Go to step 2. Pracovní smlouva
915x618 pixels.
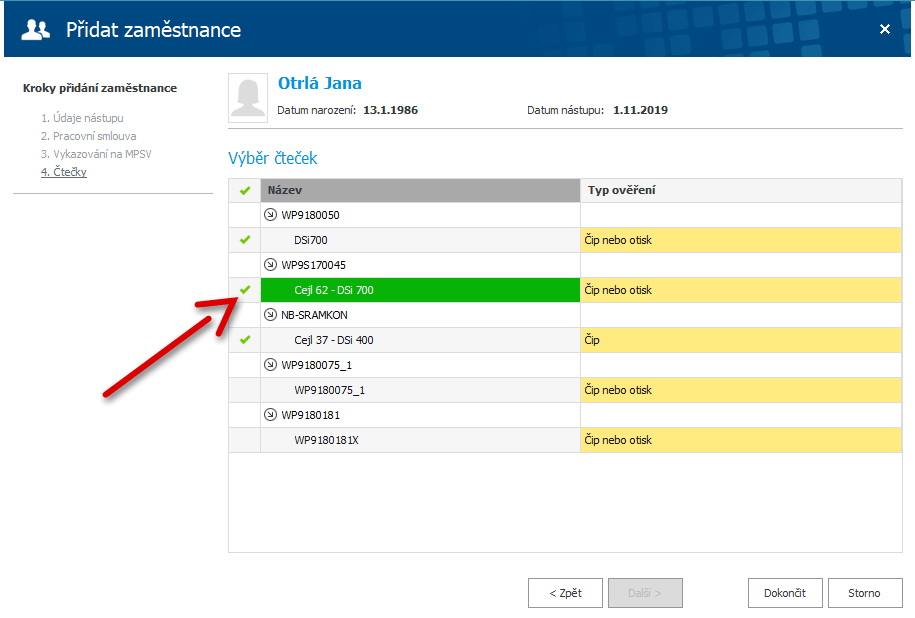89,136
